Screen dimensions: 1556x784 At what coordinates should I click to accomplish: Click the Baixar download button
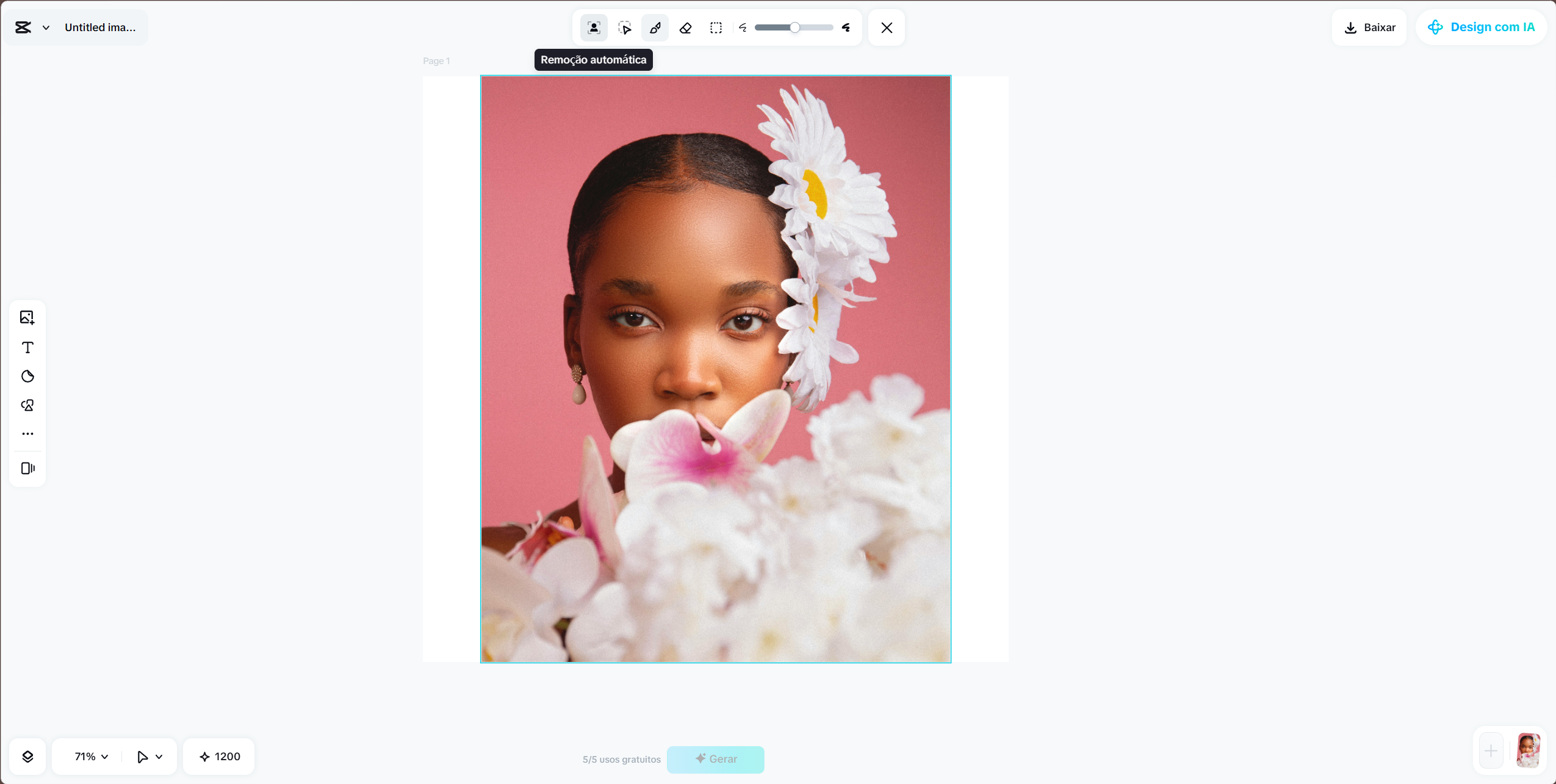pos(1369,27)
